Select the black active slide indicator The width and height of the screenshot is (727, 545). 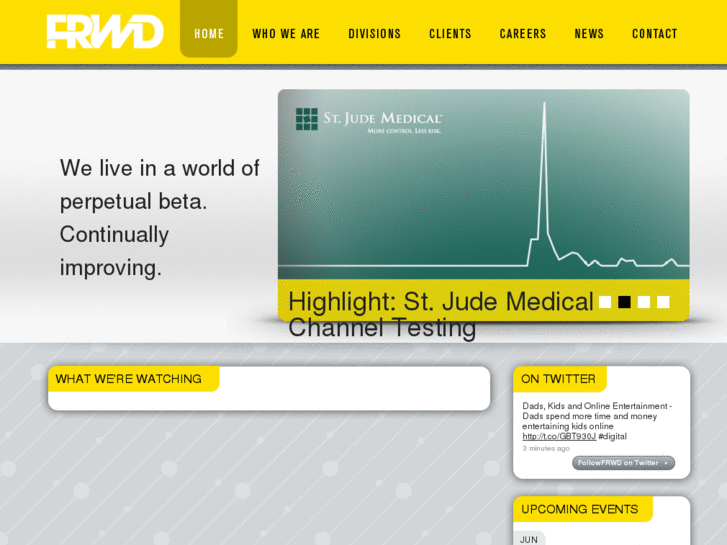tap(625, 302)
